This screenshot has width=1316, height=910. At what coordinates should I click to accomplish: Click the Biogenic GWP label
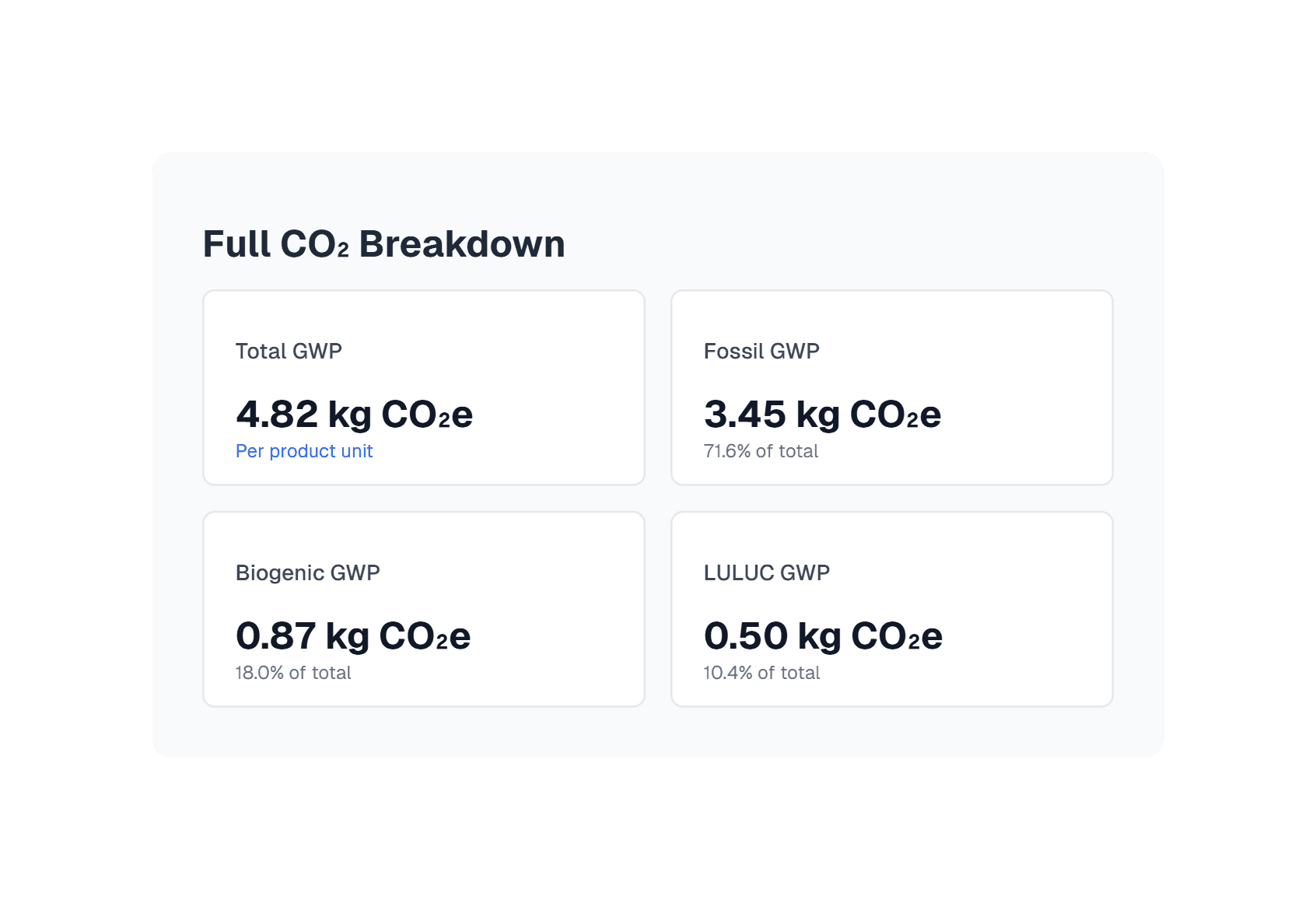tap(308, 573)
